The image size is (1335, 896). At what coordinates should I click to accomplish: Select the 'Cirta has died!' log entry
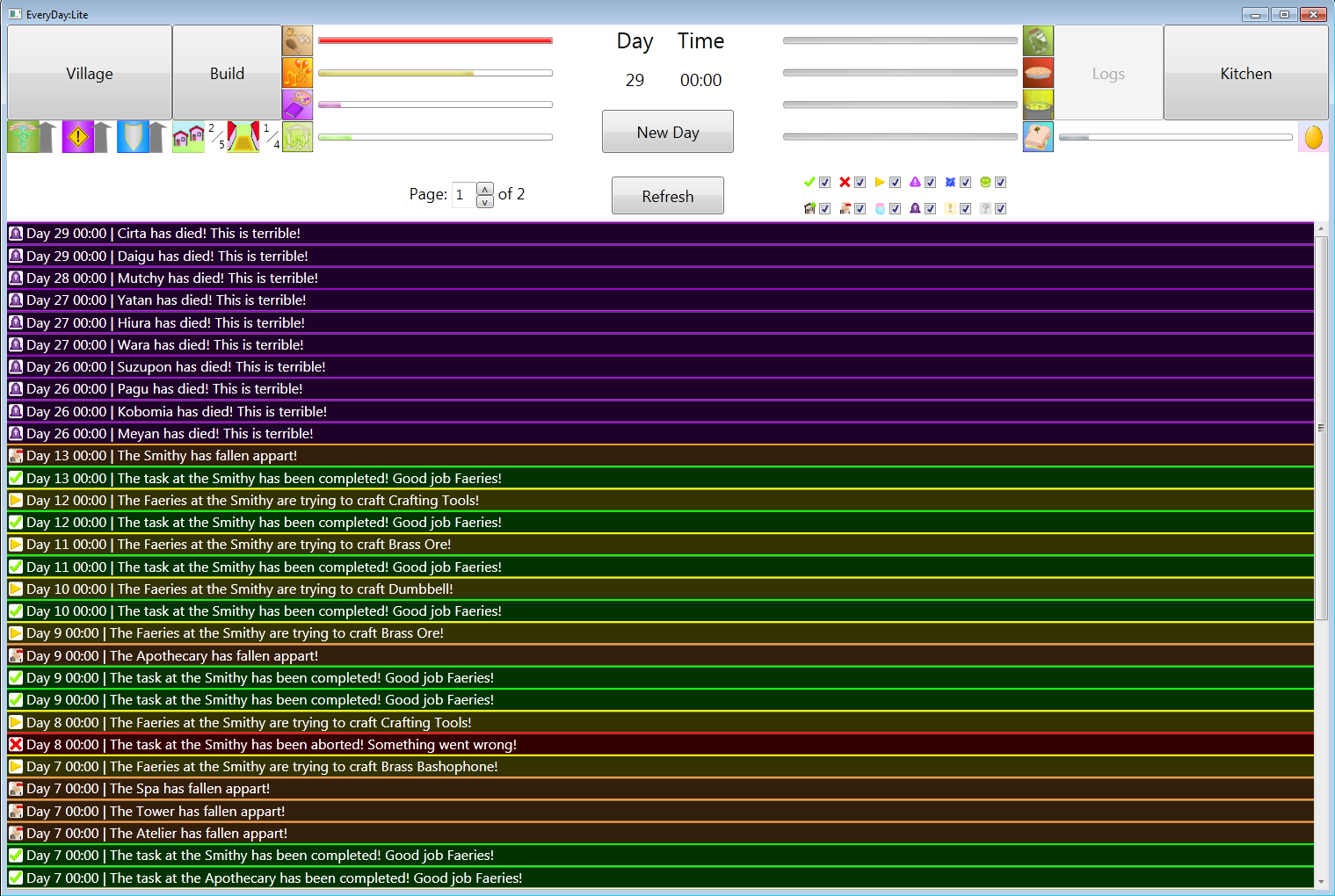pos(661,234)
